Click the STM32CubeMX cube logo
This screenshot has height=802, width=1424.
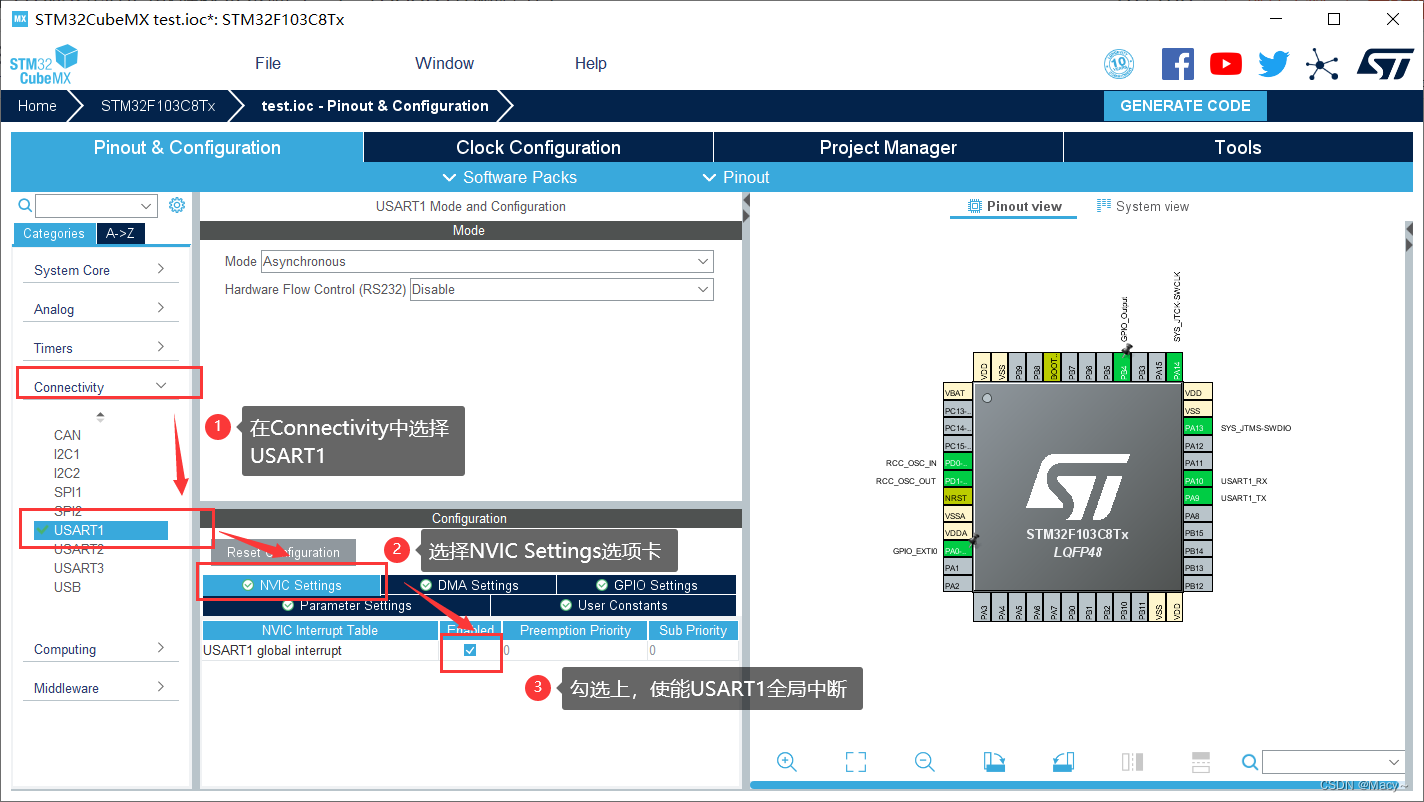(43, 64)
